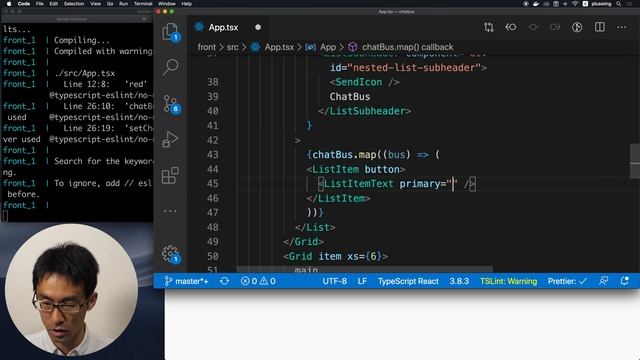Click the Prettier status item

coord(567,281)
